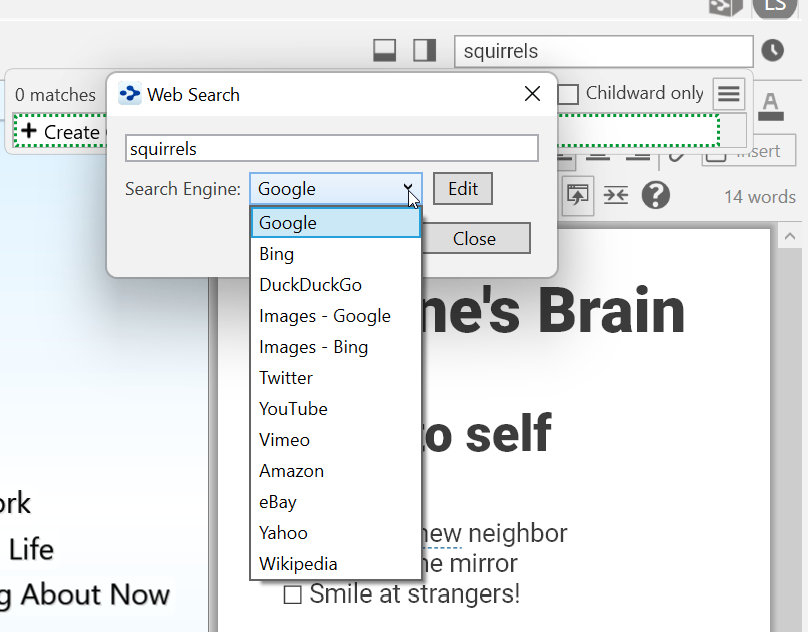
Task: Select Images - Bing option
Action: coord(313,347)
